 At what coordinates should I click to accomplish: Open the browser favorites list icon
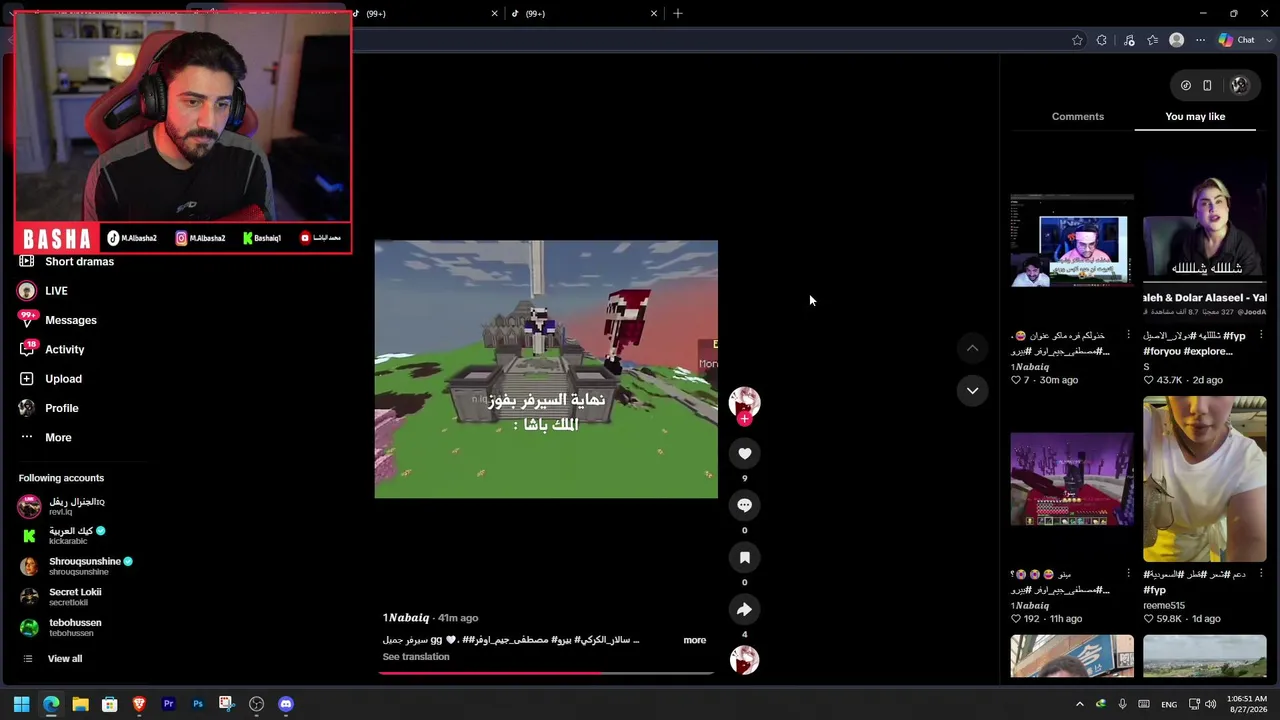coord(1153,40)
